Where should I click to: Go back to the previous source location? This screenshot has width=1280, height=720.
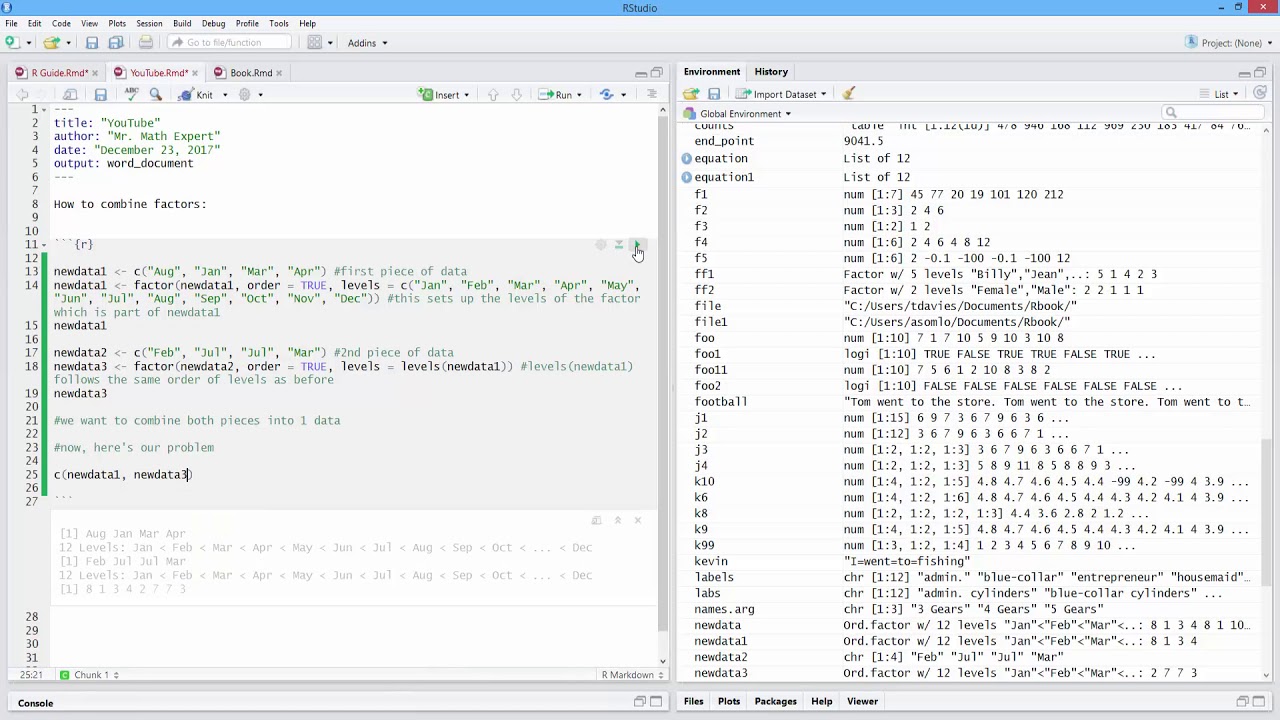pyautogui.click(x=22, y=95)
